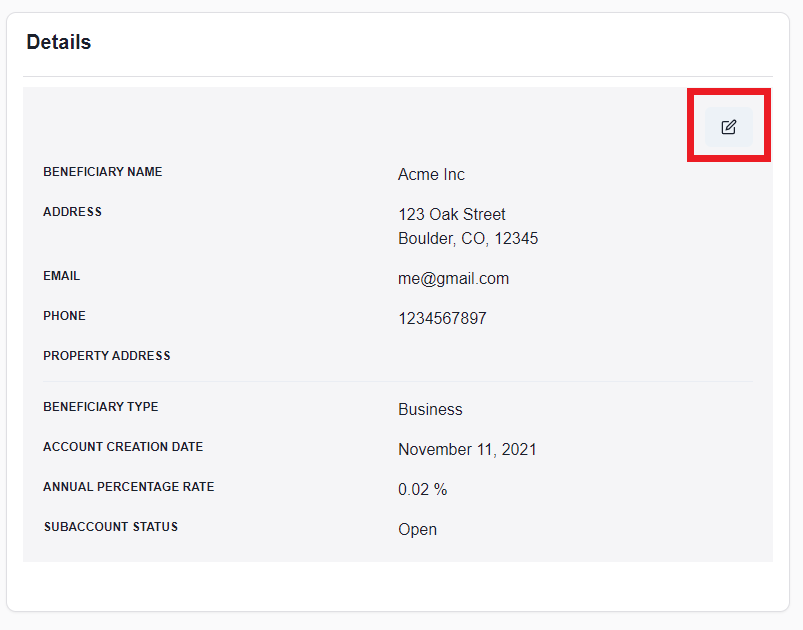
Task: Click the Annual Percentage Rate label
Action: click(x=128, y=487)
